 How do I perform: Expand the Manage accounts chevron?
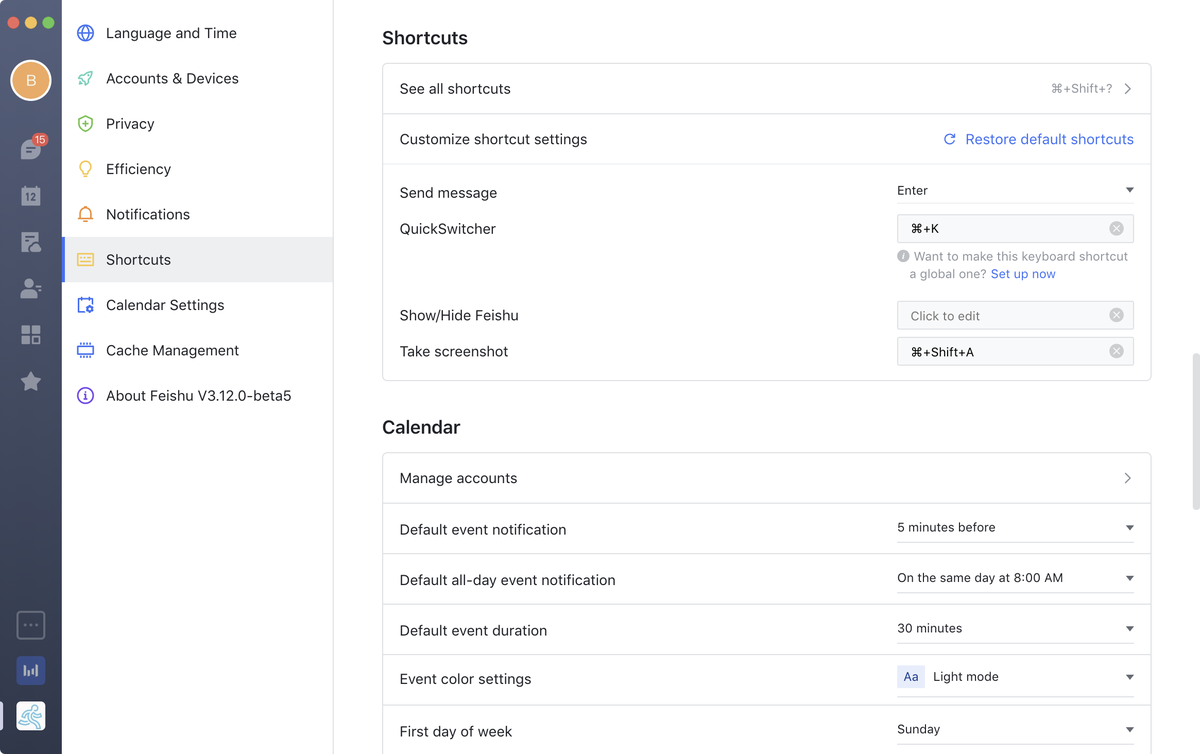click(x=1127, y=478)
